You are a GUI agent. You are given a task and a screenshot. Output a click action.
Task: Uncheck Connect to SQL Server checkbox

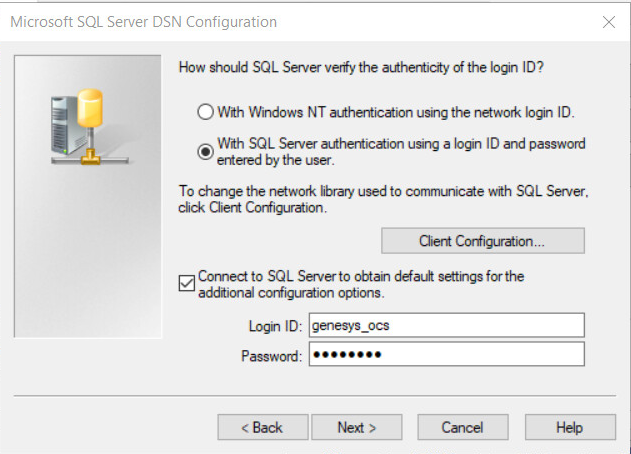186,284
